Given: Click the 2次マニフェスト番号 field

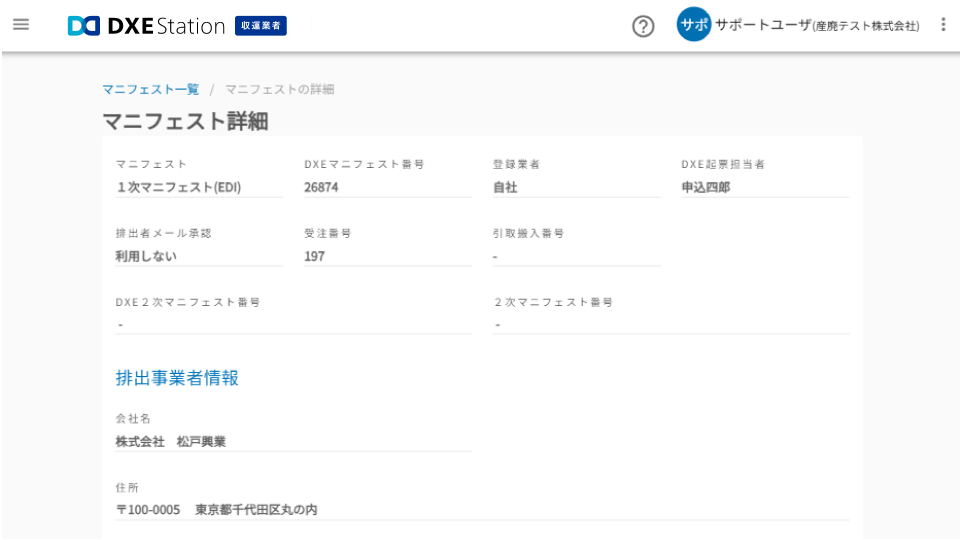Looking at the screenshot, I should coord(670,324).
